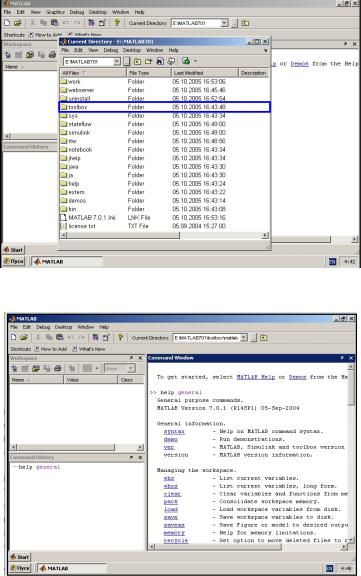The image size is (361, 576).
Task: Click the Demos link in Command Window
Action: pyautogui.click(x=297, y=377)
